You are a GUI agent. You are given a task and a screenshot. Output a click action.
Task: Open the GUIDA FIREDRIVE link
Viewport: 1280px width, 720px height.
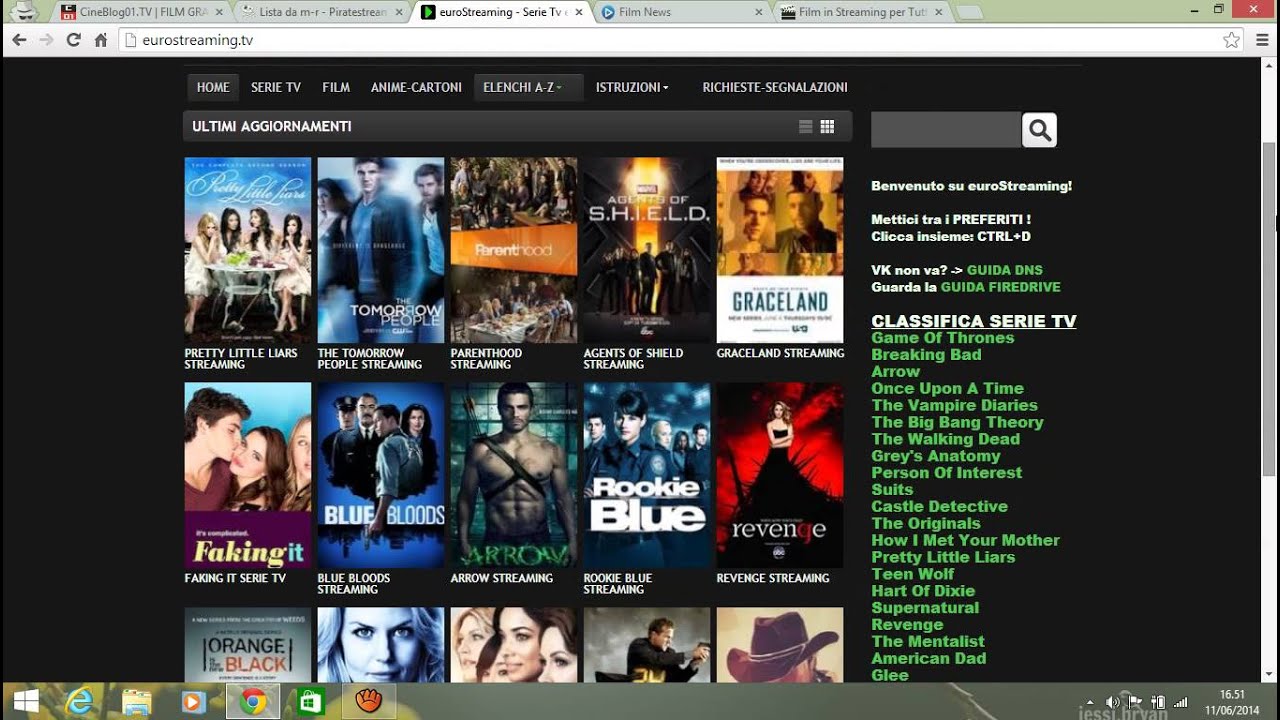[1000, 287]
